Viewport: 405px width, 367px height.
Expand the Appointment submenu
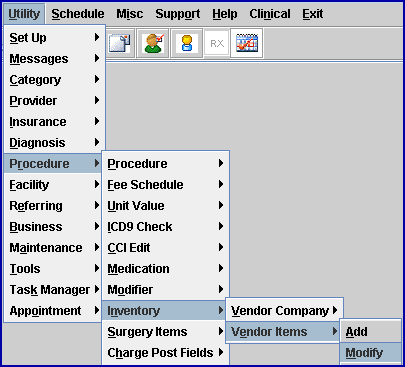point(53,311)
